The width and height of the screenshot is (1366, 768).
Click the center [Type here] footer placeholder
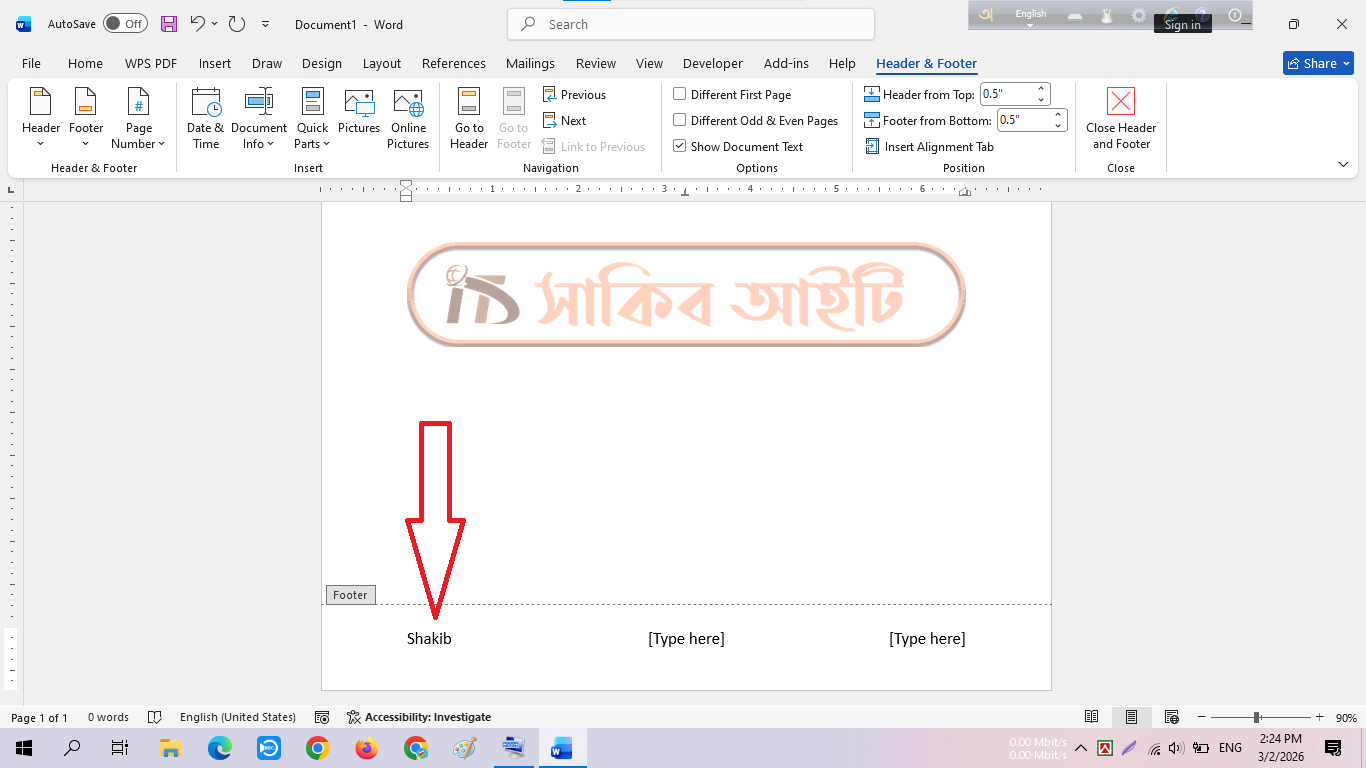pyautogui.click(x=686, y=639)
